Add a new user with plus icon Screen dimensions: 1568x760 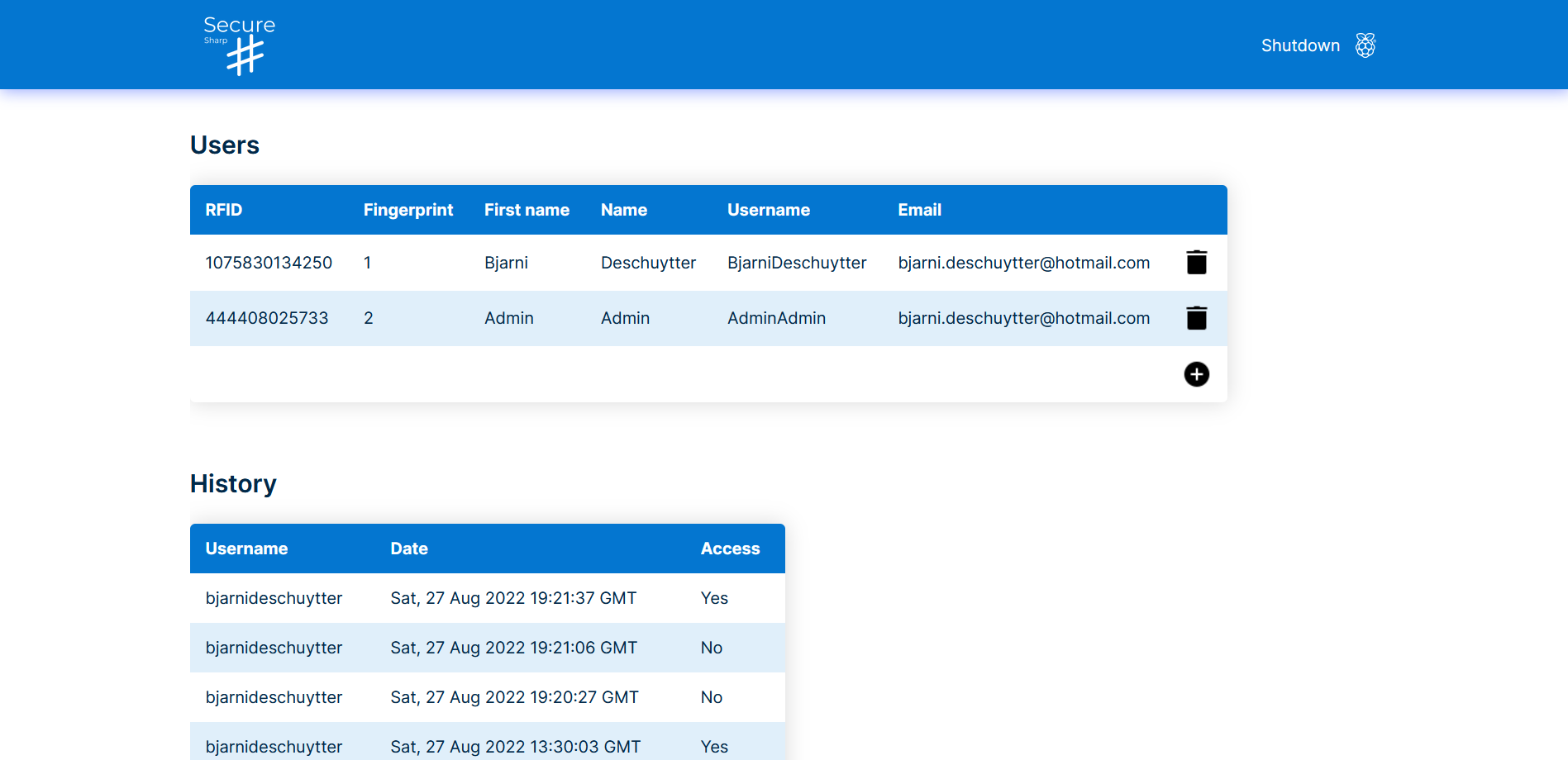pyautogui.click(x=1196, y=374)
